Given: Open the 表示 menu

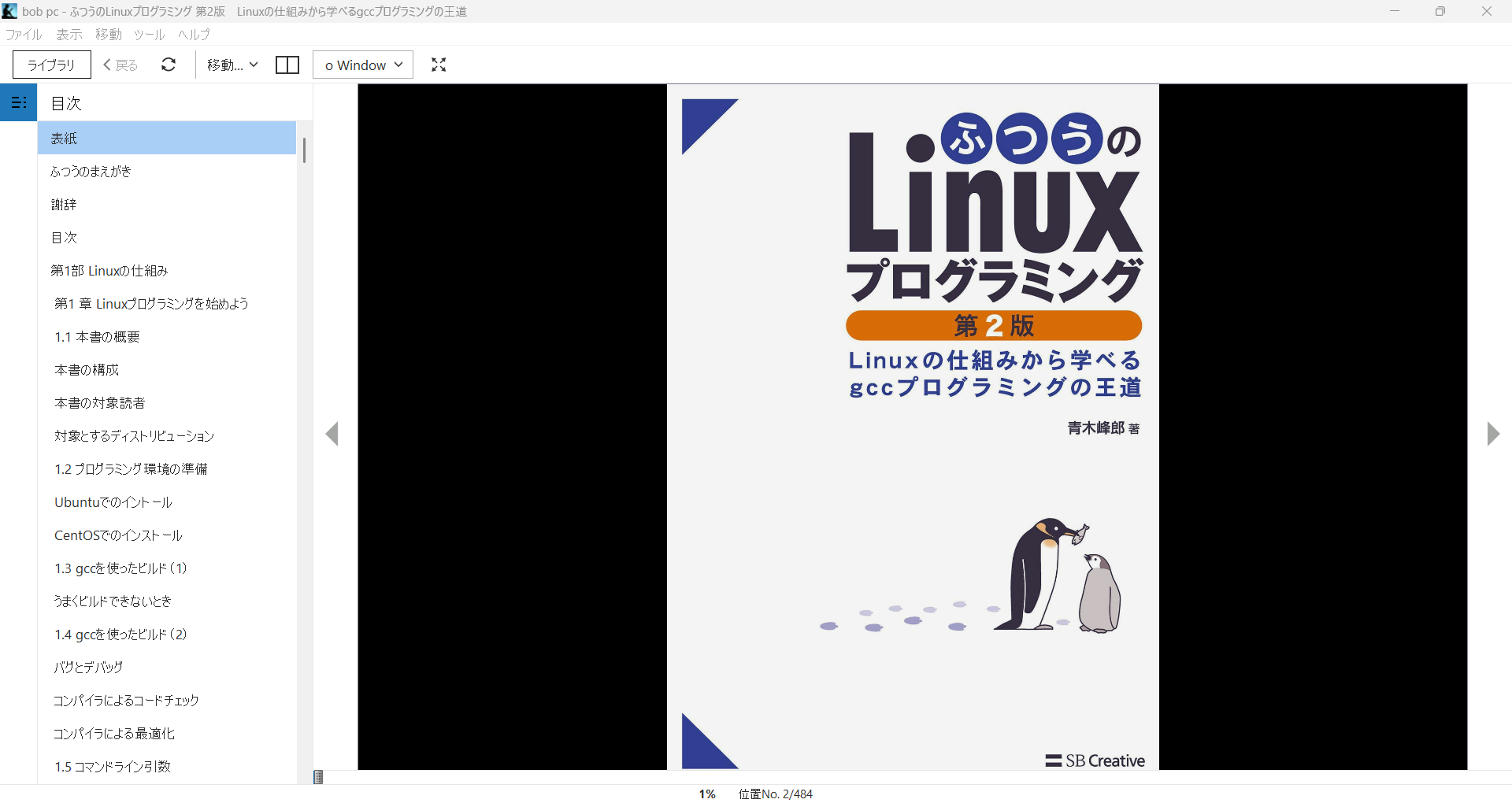Looking at the screenshot, I should (69, 35).
